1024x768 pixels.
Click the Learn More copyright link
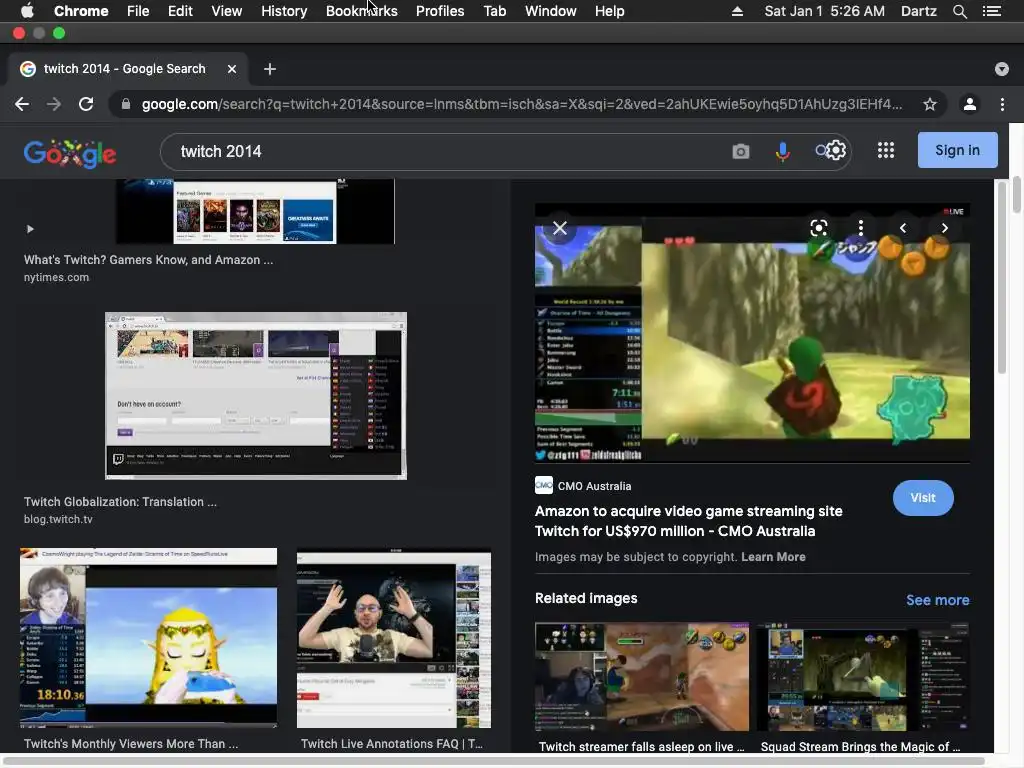point(773,557)
